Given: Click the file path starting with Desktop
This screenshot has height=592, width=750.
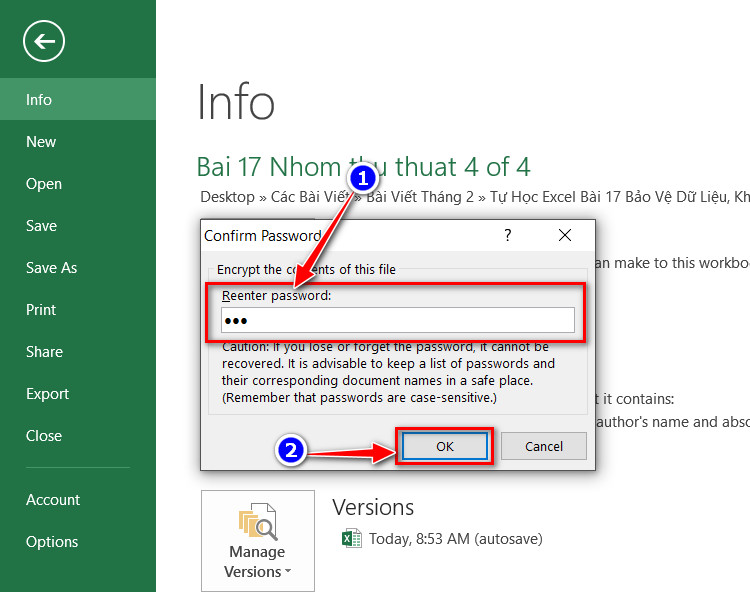Looking at the screenshot, I should point(474,197).
